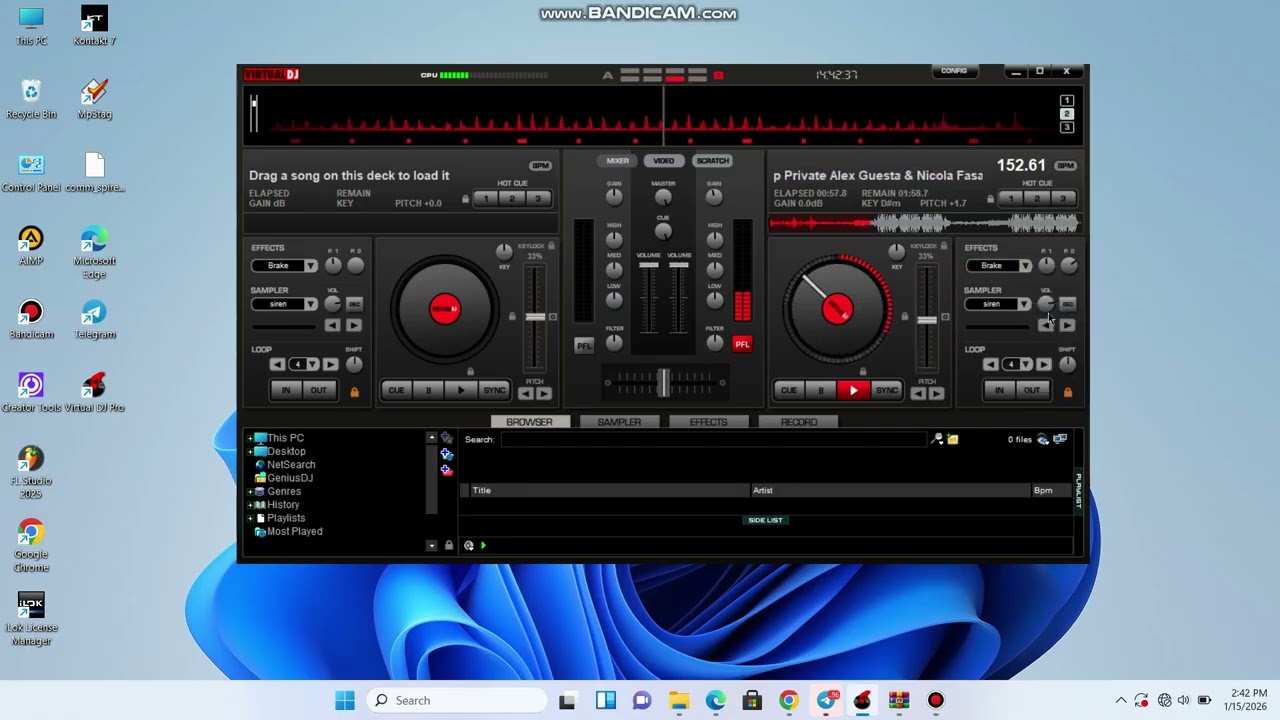Halve the left deck loop length
The width and height of the screenshot is (1280, 720).
(x=277, y=364)
